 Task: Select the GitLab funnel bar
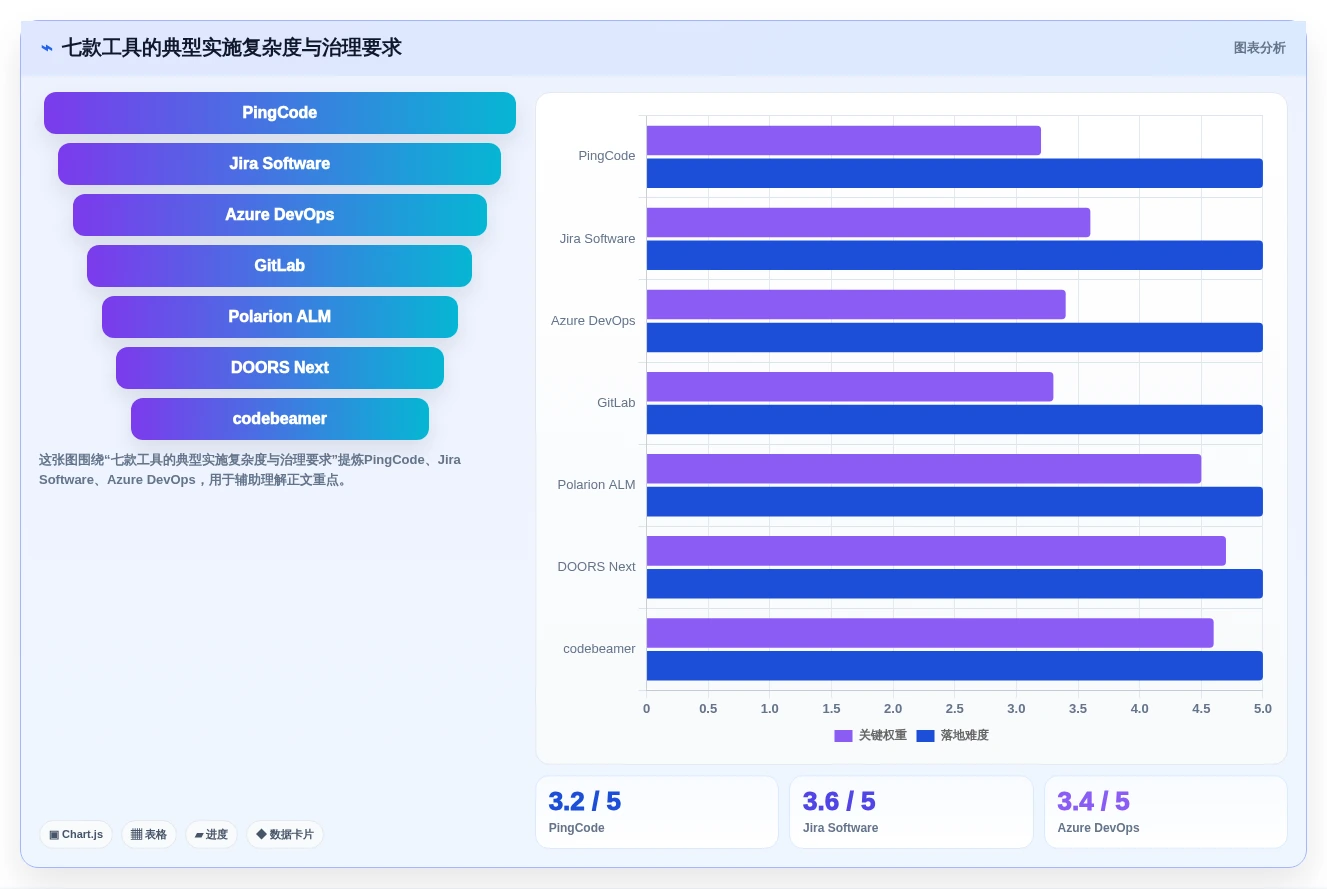click(280, 266)
